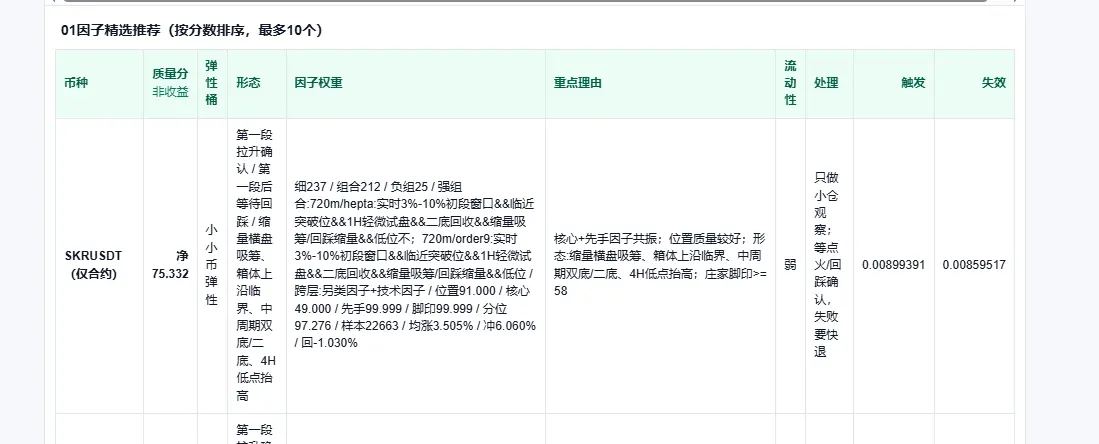Click the quality score 净 75.332
The image size is (1099, 444).
(170, 265)
